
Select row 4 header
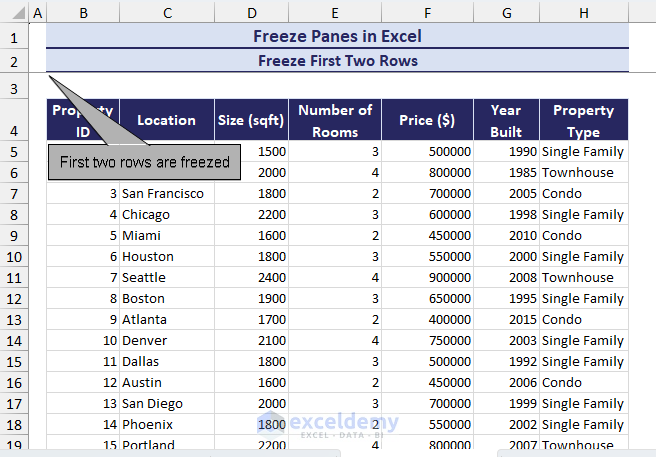point(14,120)
